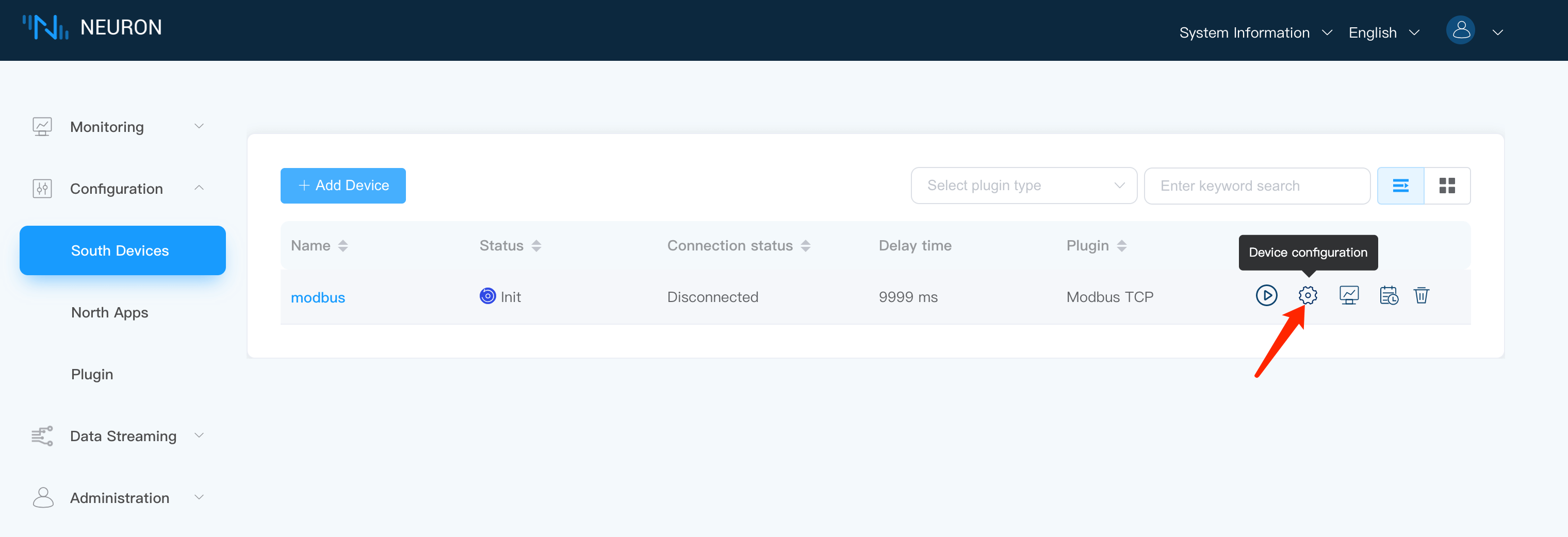Sort devices by Connection status

click(x=805, y=246)
